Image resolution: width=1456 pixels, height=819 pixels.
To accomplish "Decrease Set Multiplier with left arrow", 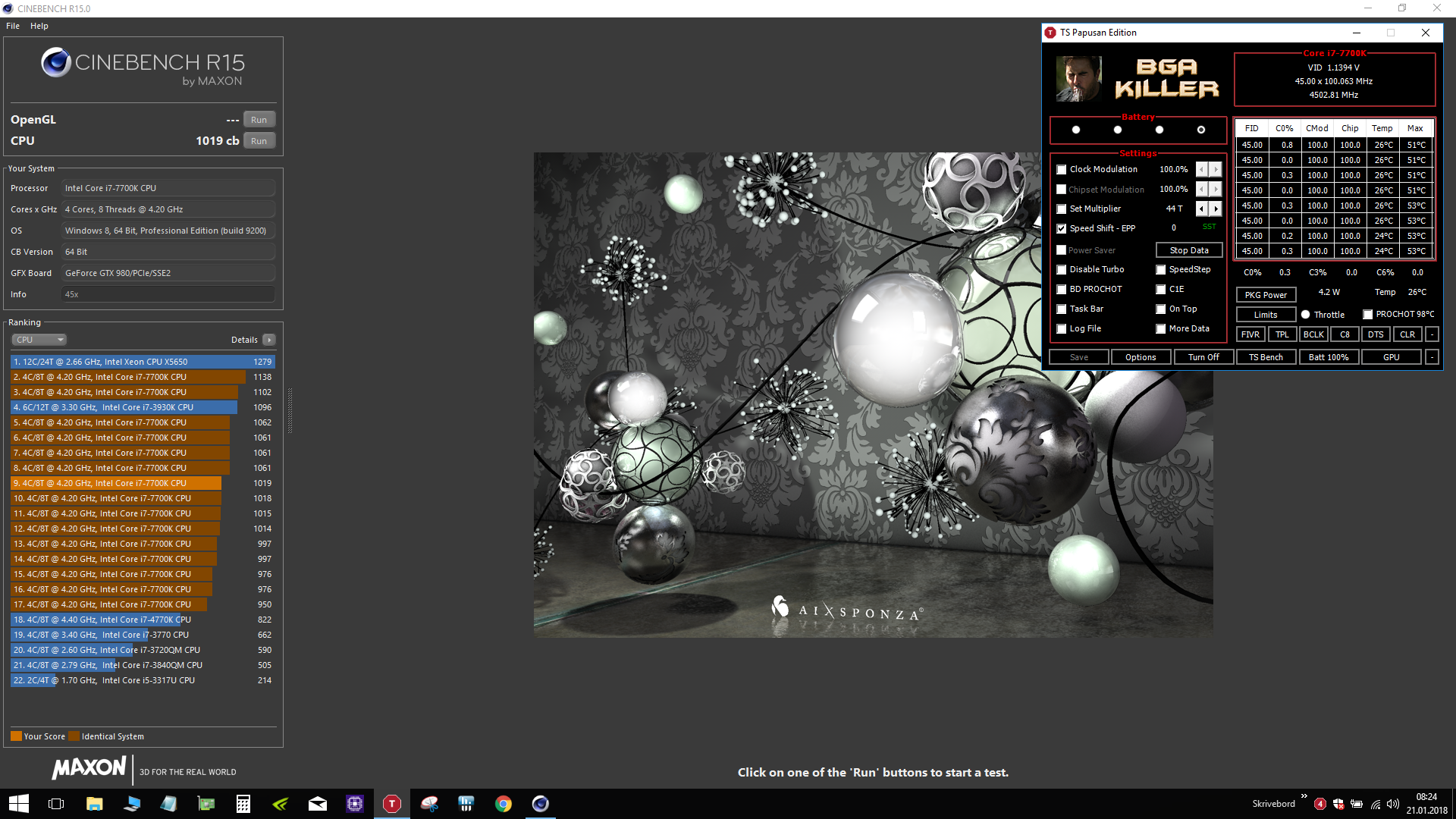I will click(1202, 209).
